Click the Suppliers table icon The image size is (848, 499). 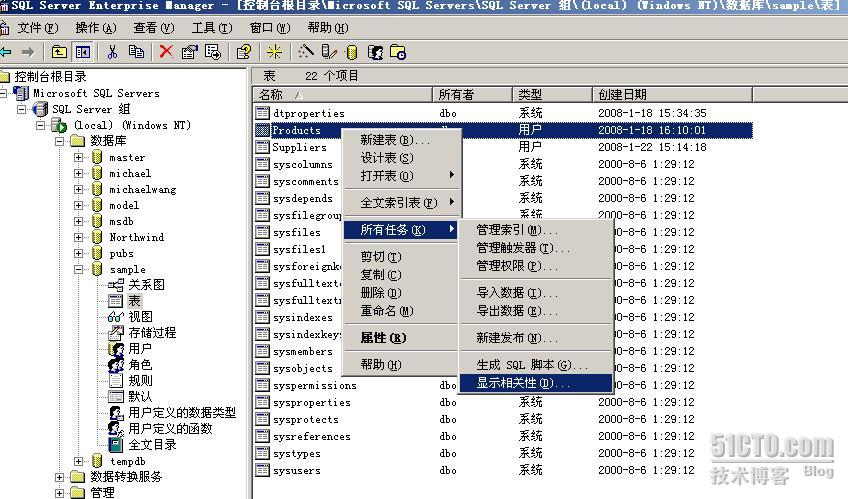(x=262, y=147)
